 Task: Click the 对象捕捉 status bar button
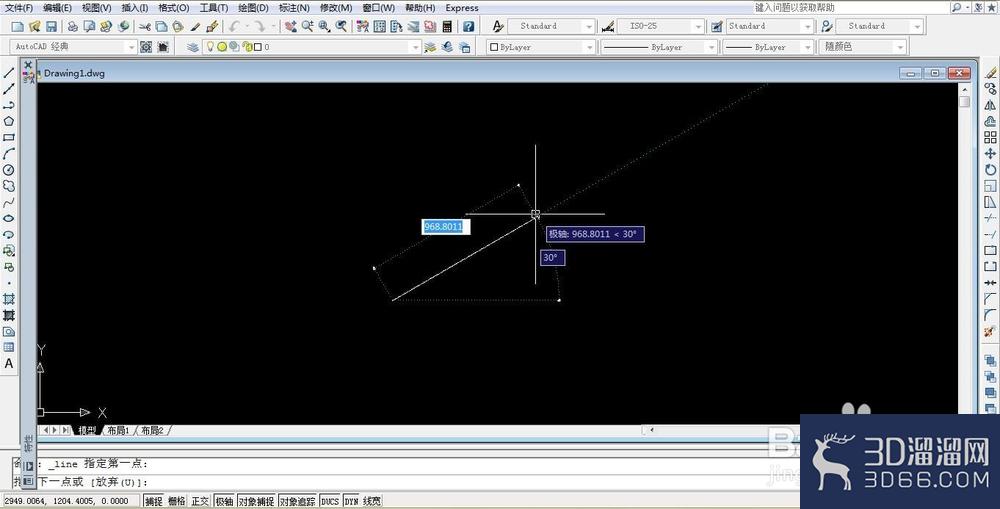(256, 501)
